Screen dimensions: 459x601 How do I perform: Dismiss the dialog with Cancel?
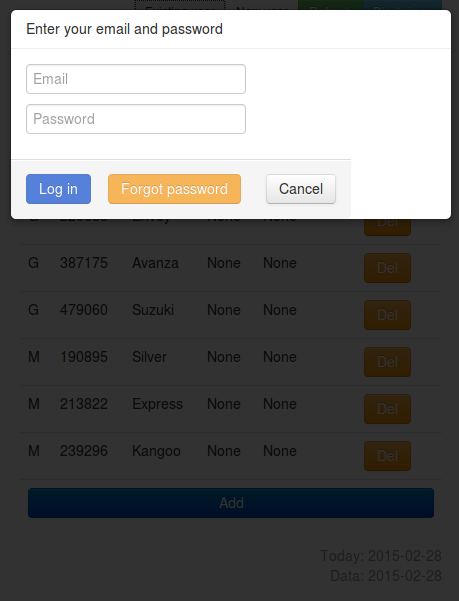point(301,189)
